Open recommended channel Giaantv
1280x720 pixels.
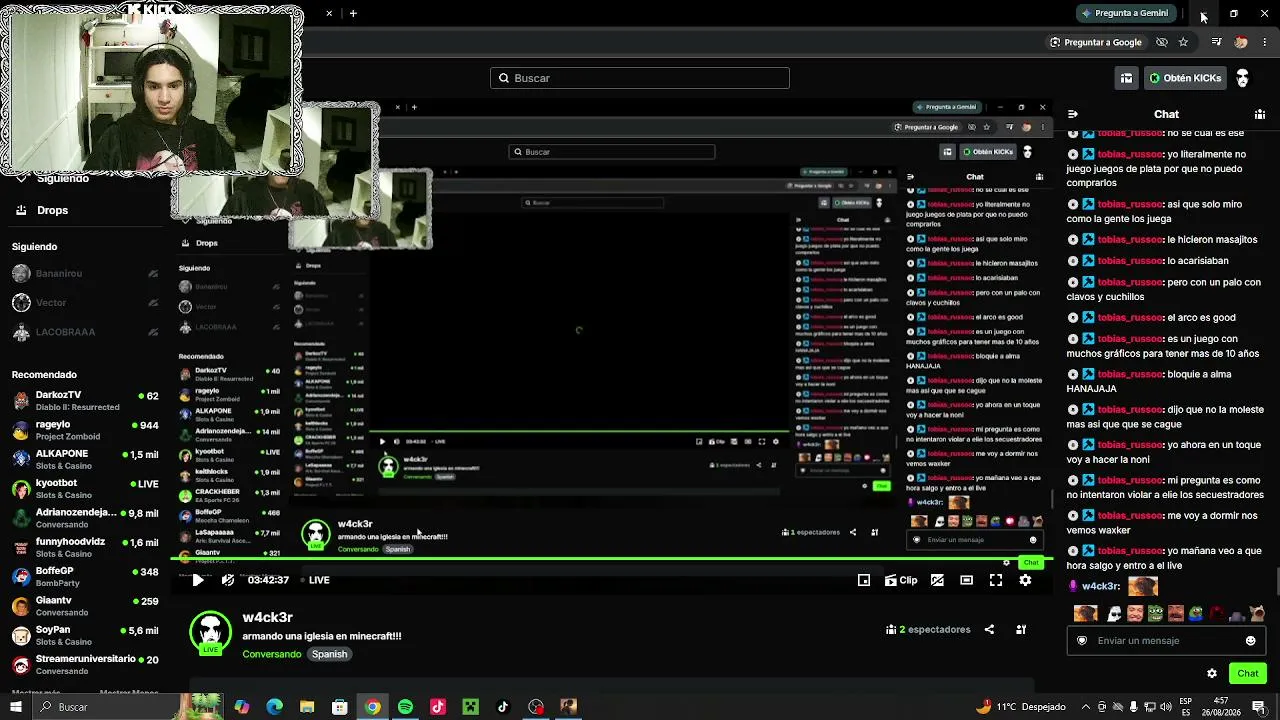coord(84,606)
